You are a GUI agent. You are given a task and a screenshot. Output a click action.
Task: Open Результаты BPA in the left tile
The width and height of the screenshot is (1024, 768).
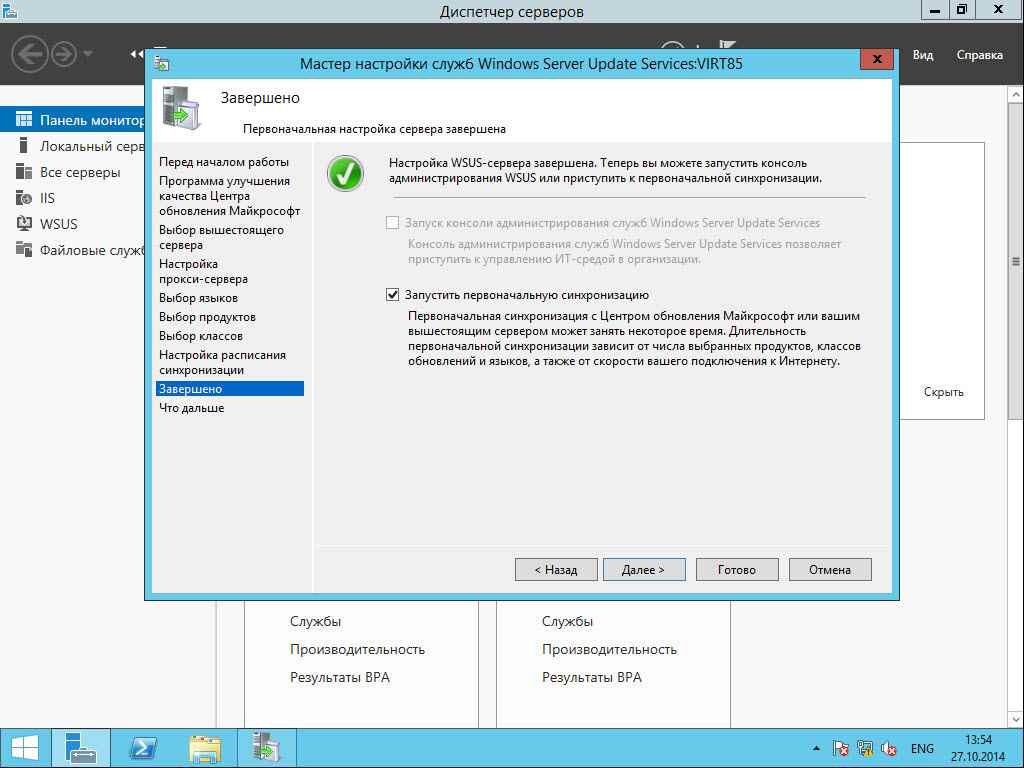point(340,677)
